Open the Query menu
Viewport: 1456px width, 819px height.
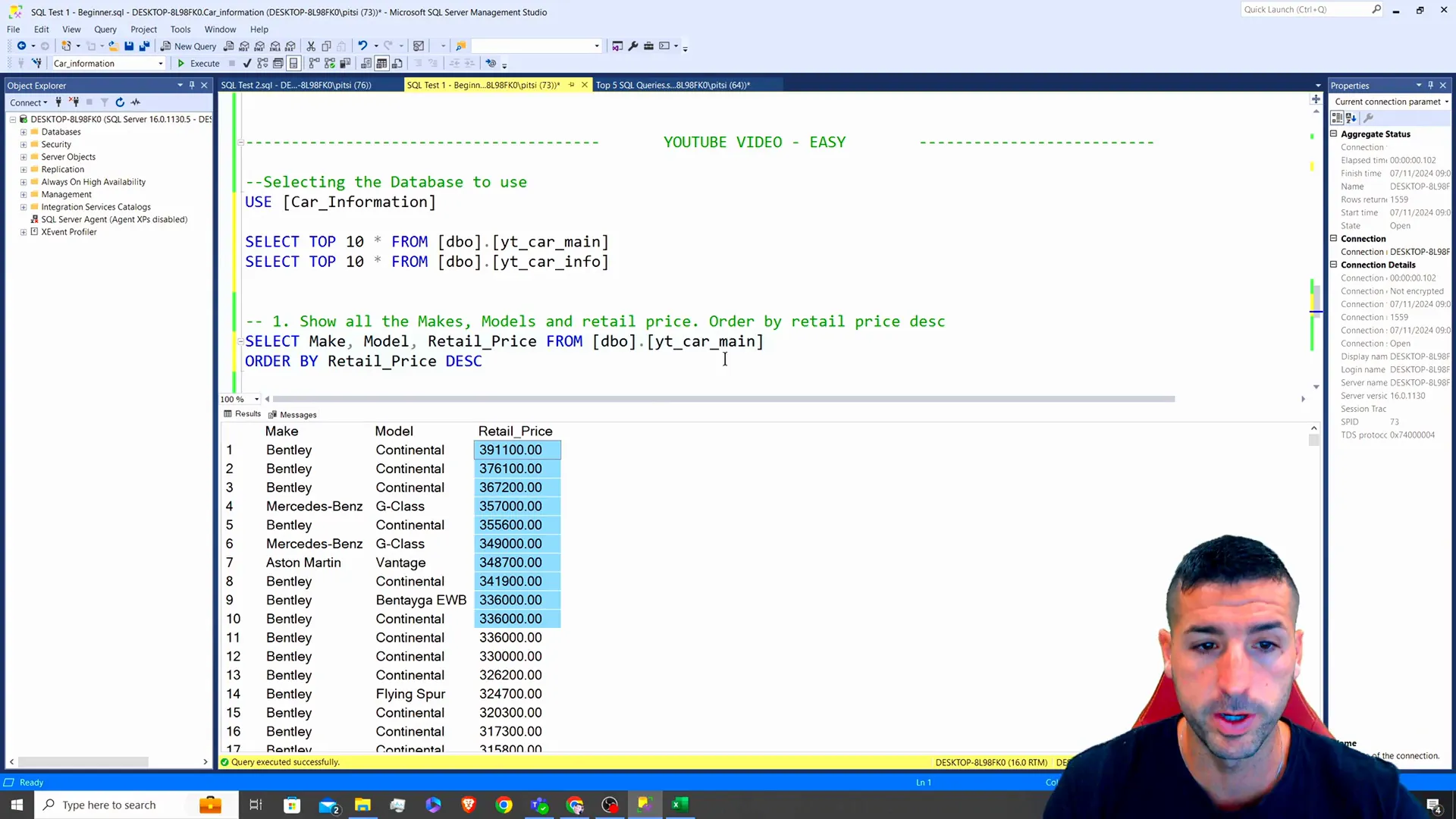(105, 29)
